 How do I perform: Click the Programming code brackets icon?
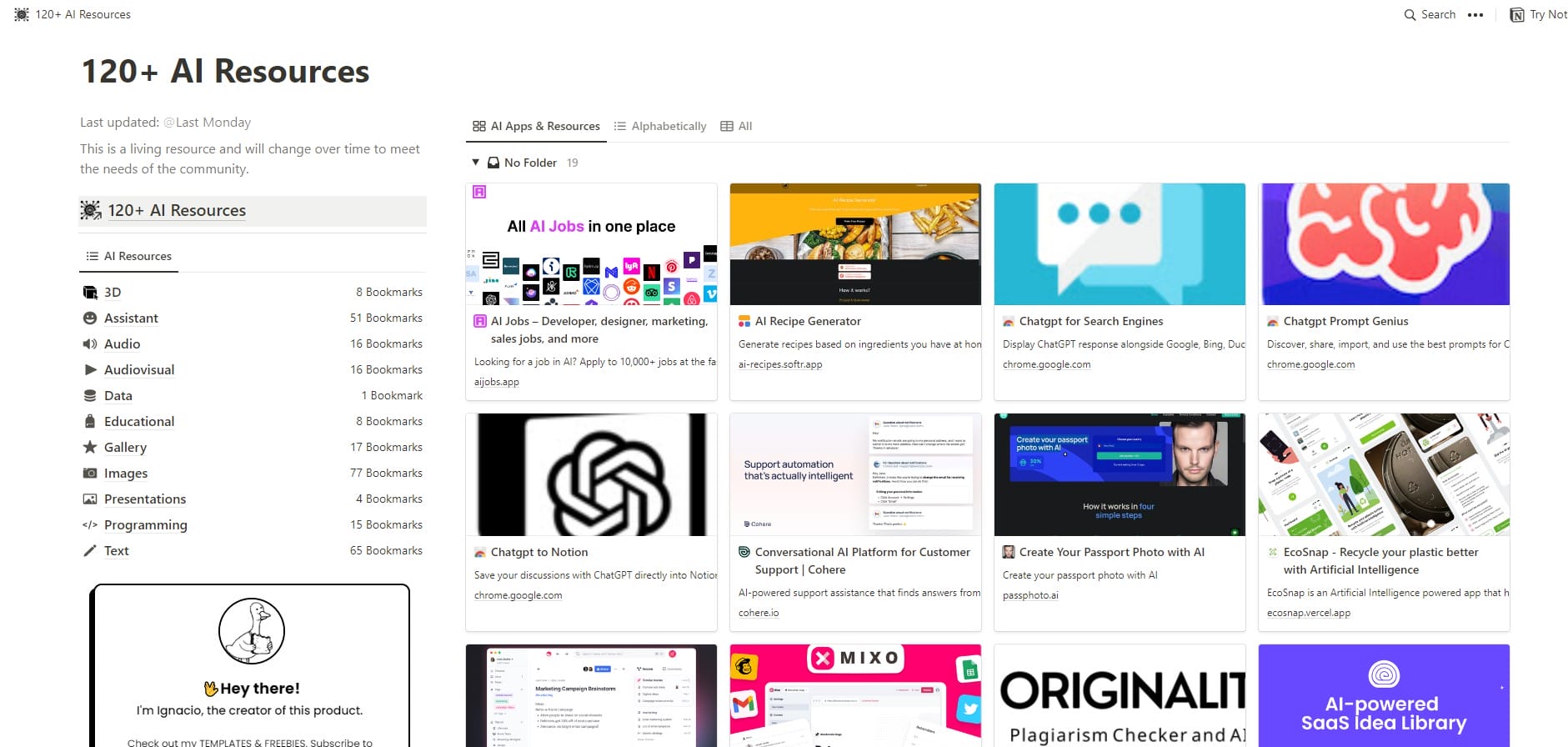coord(90,525)
